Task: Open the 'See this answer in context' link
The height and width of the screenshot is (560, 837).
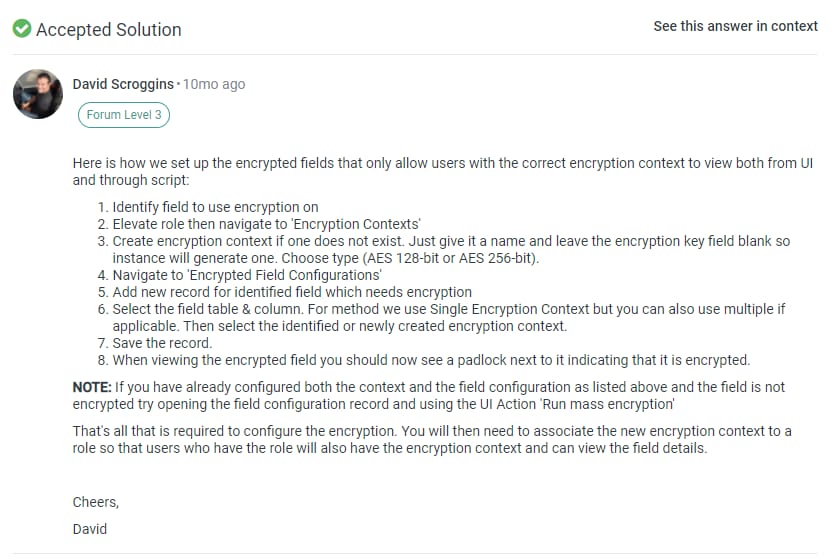Action: (x=735, y=26)
